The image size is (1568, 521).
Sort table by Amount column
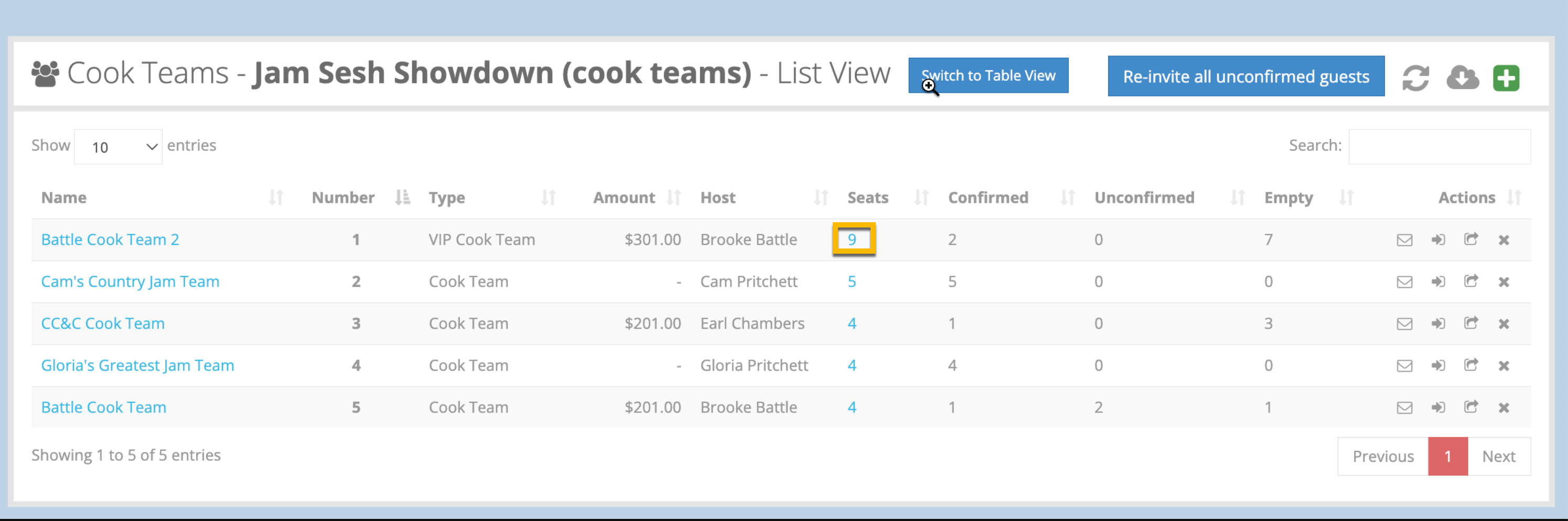pos(629,198)
